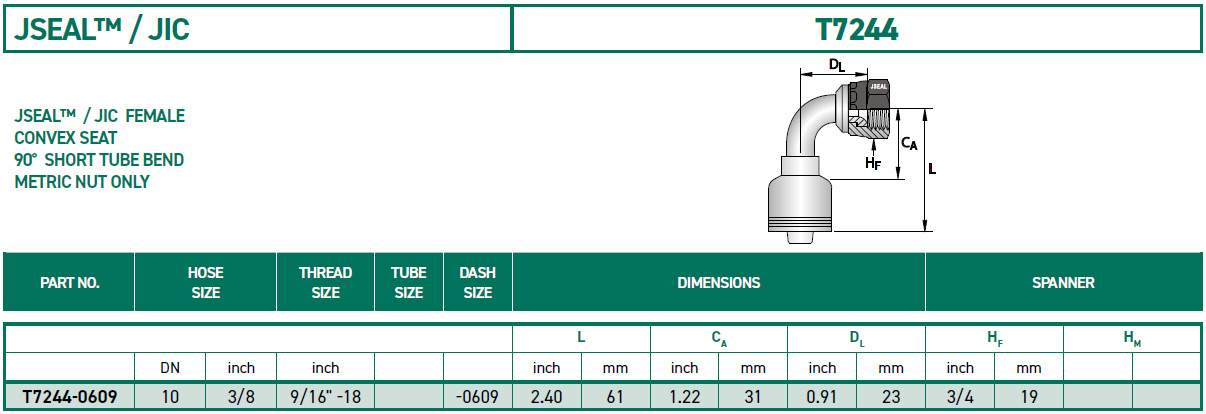The image size is (1206, 414).
Task: Click DL inch value 0.91
Action: click(x=822, y=396)
